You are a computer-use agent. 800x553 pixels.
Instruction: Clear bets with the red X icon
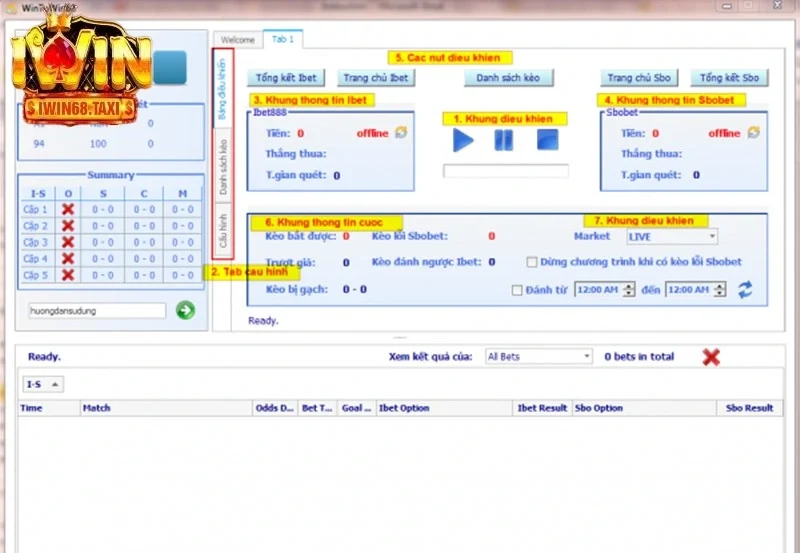(x=711, y=357)
